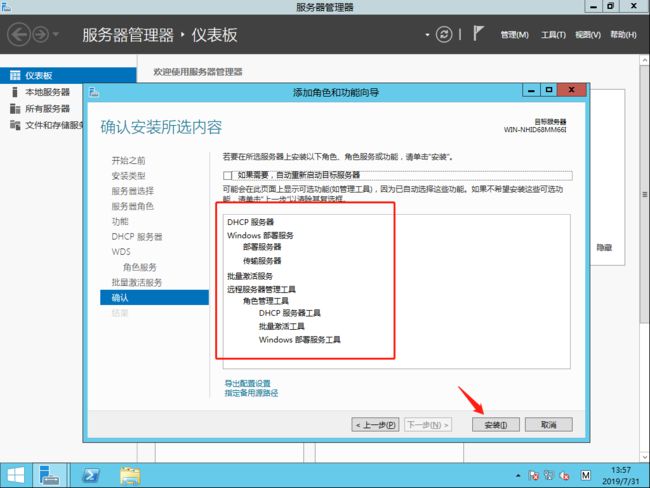This screenshot has width=650, height=488.
Task: Launch PowerShell from the taskbar
Action: click(x=90, y=475)
